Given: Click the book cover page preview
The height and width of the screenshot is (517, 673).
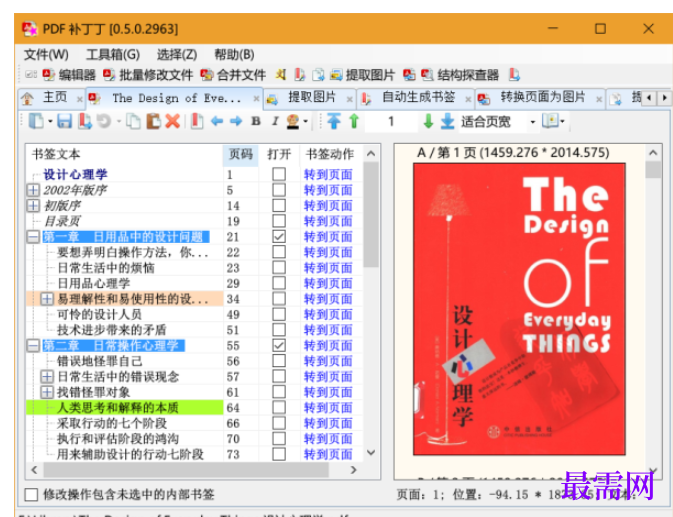Looking at the screenshot, I should (519, 309).
